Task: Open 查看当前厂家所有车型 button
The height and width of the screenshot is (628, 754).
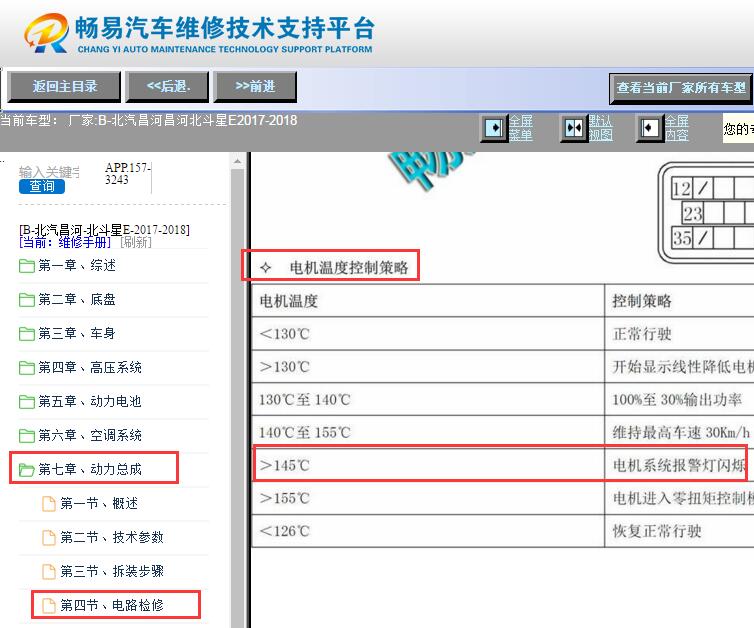Action: pos(680,88)
